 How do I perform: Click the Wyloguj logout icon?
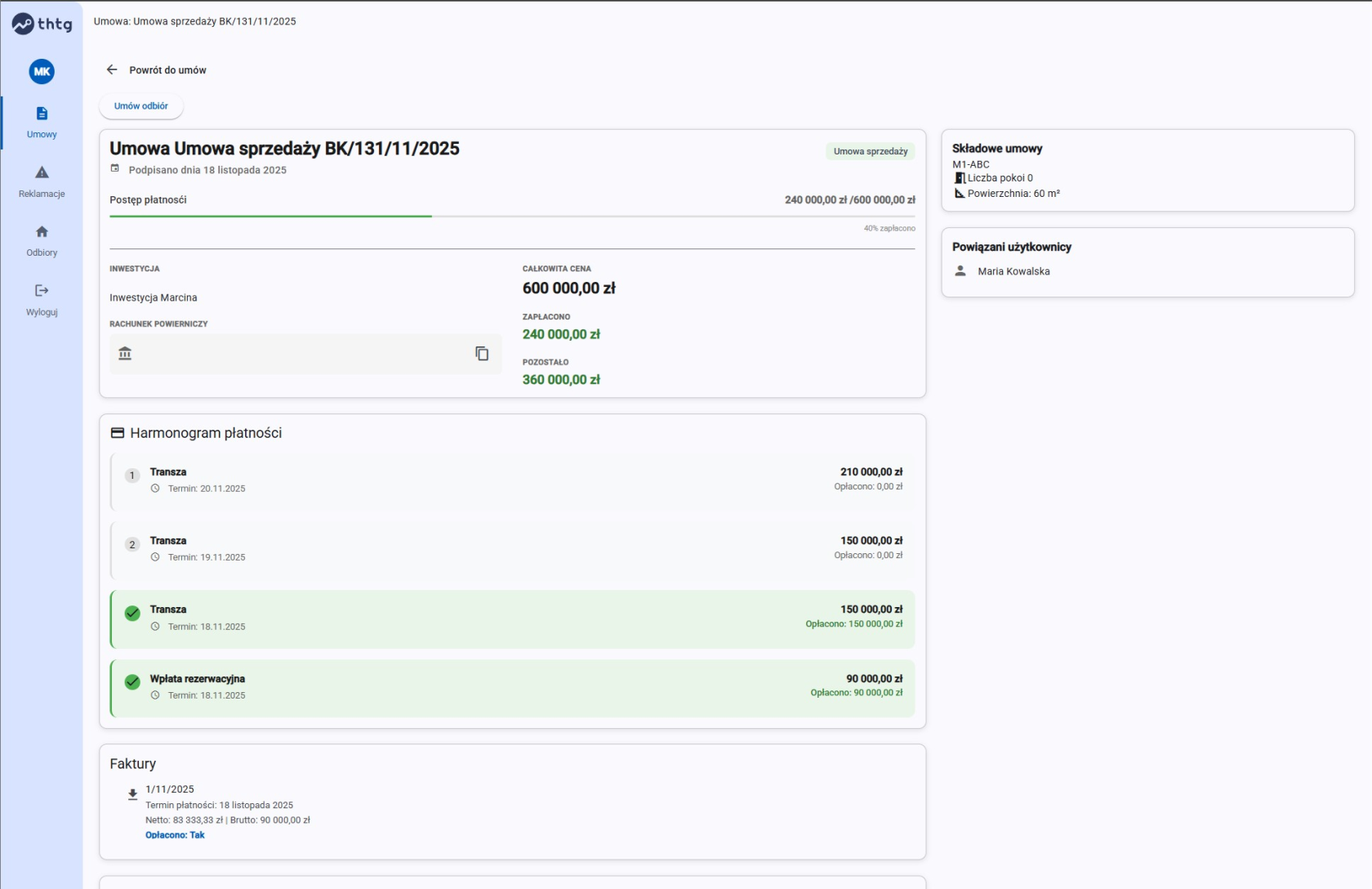click(x=42, y=290)
